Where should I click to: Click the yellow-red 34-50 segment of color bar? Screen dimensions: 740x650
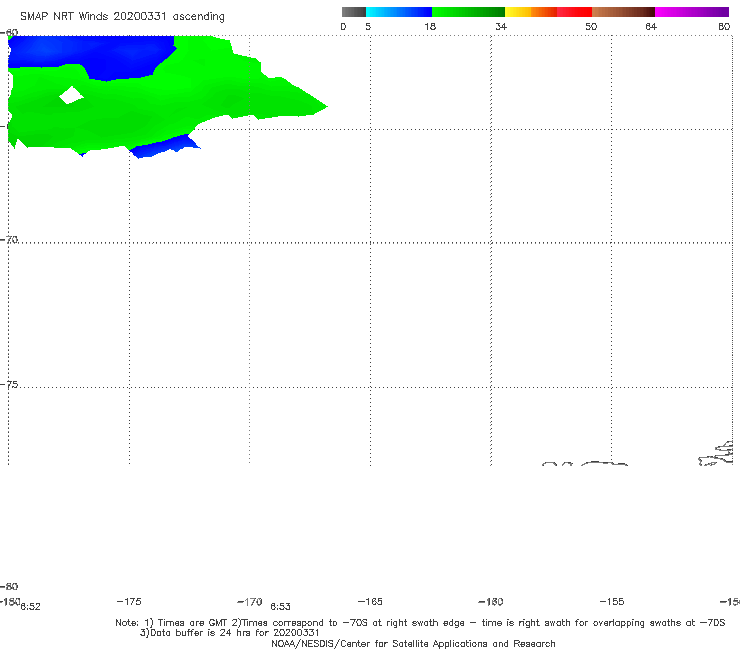548,12
